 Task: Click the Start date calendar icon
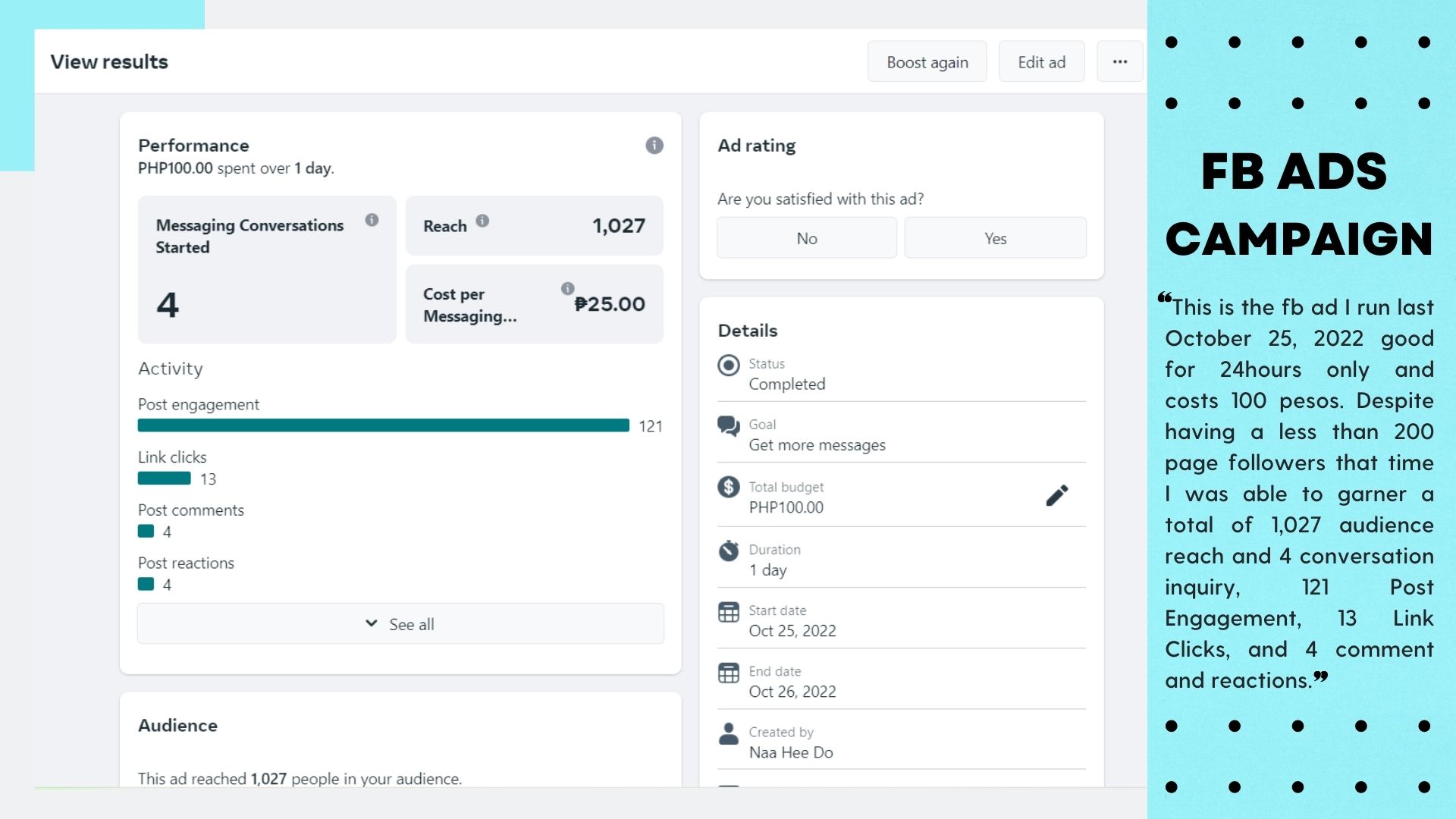(x=728, y=612)
